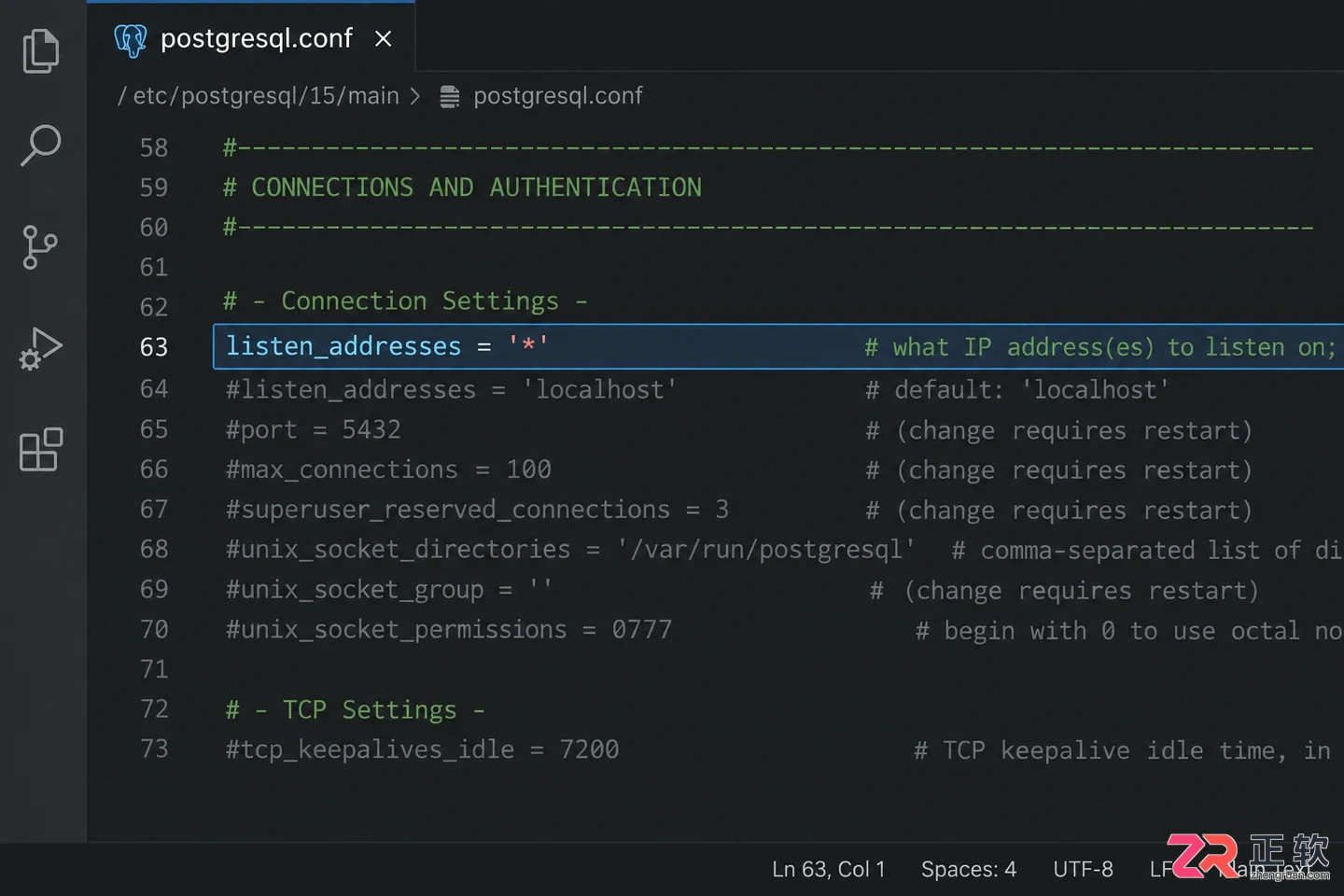The width and height of the screenshot is (1344, 896).
Task: Click the default: 'localhost' comment
Action: coord(1017,389)
